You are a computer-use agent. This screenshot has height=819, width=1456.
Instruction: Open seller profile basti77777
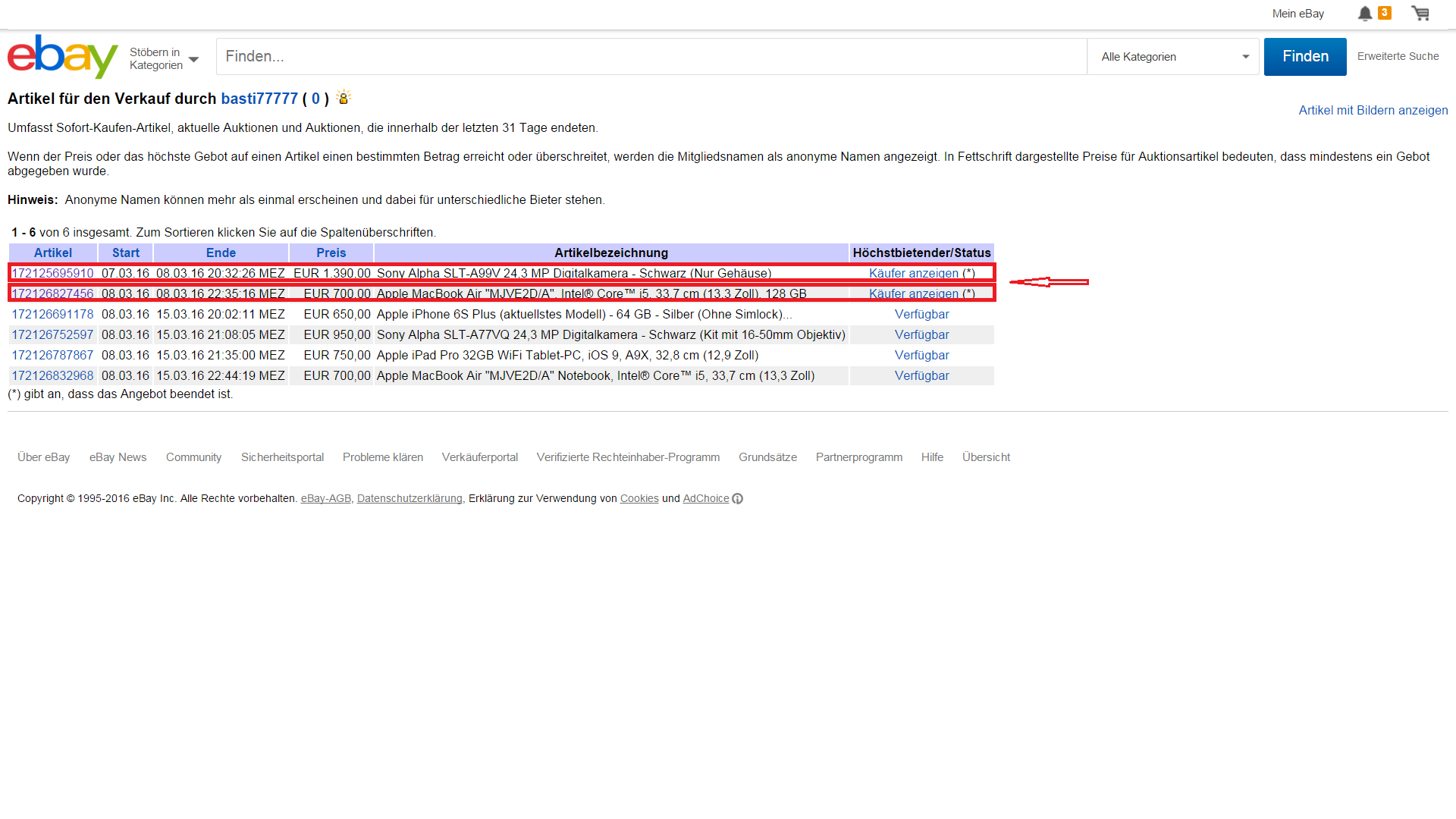(x=259, y=99)
